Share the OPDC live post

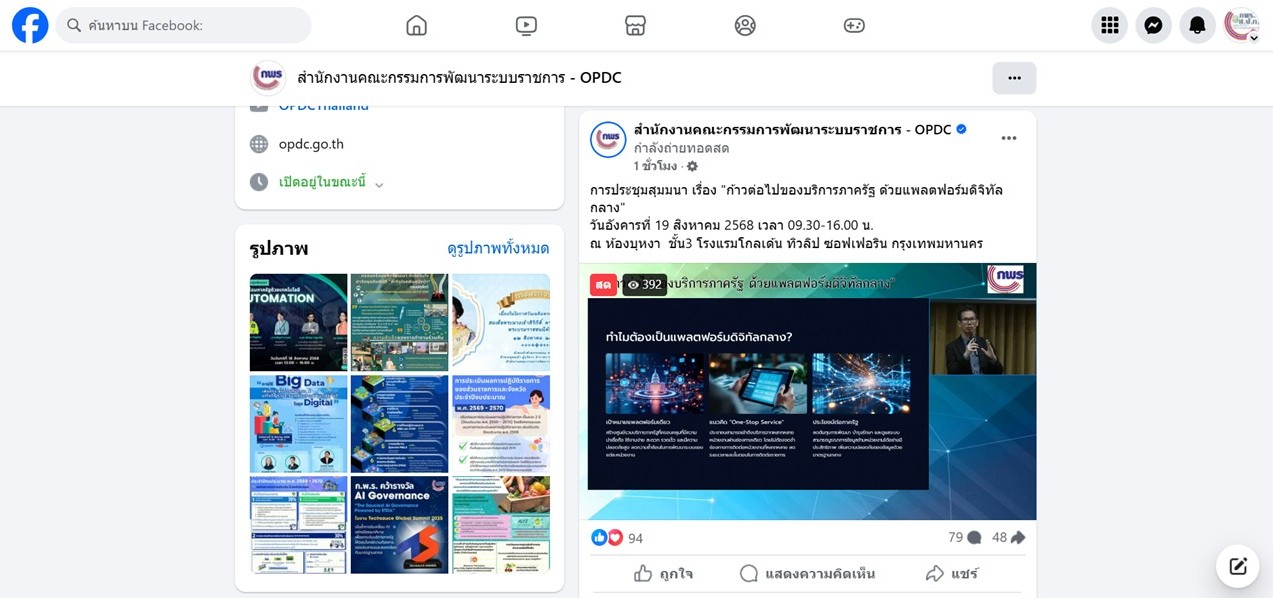pyautogui.click(x=951, y=573)
